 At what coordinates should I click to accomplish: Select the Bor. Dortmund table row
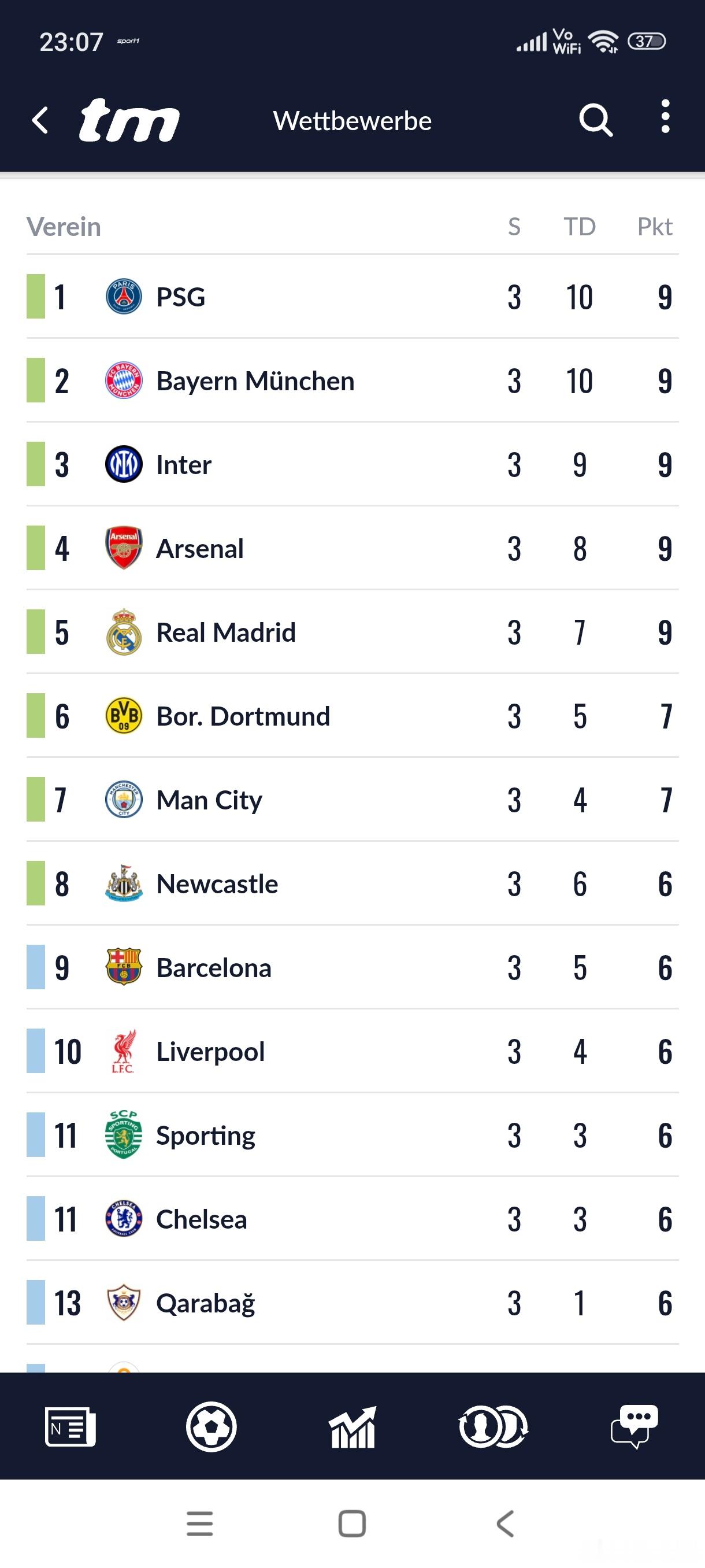point(352,716)
